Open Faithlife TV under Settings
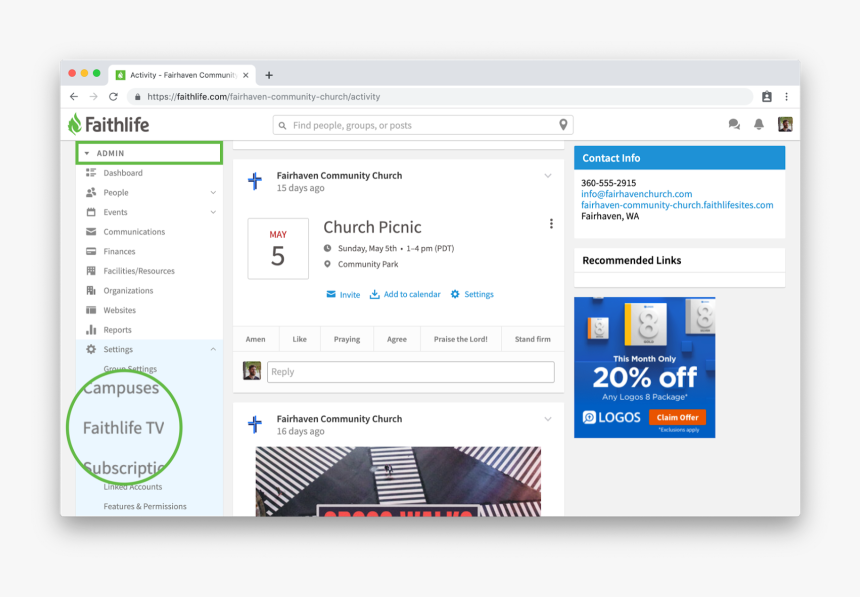 (123, 427)
